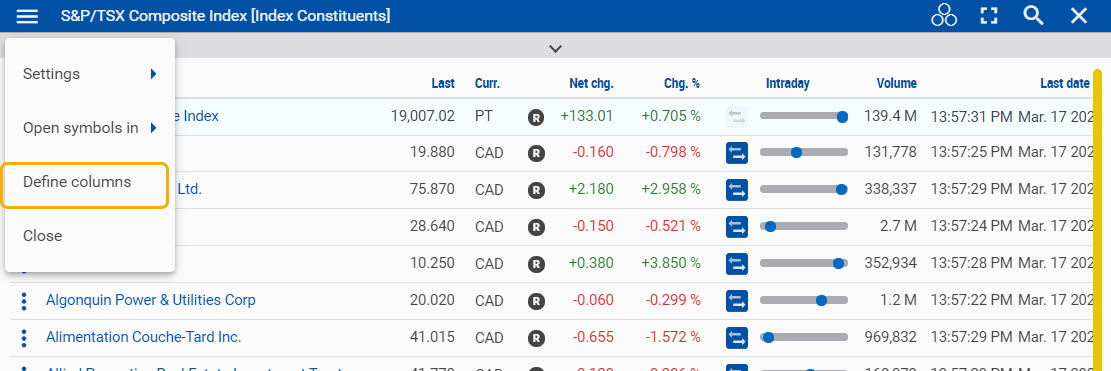Click the greyed trade arrows in the 19,007.02 row
Image resolution: width=1111 pixels, height=371 pixels.
[737, 117]
